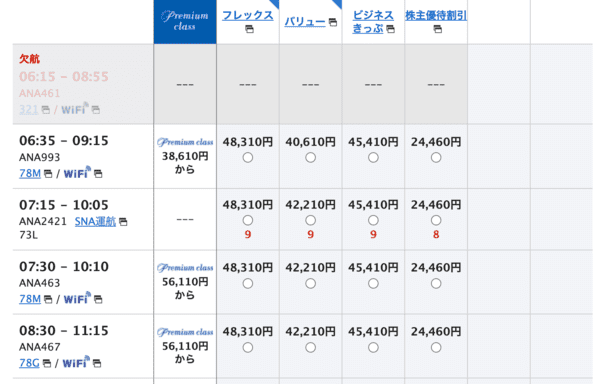Select 48,310円 フレックス fare for ANA993
The width and height of the screenshot is (599, 384).
248,157
